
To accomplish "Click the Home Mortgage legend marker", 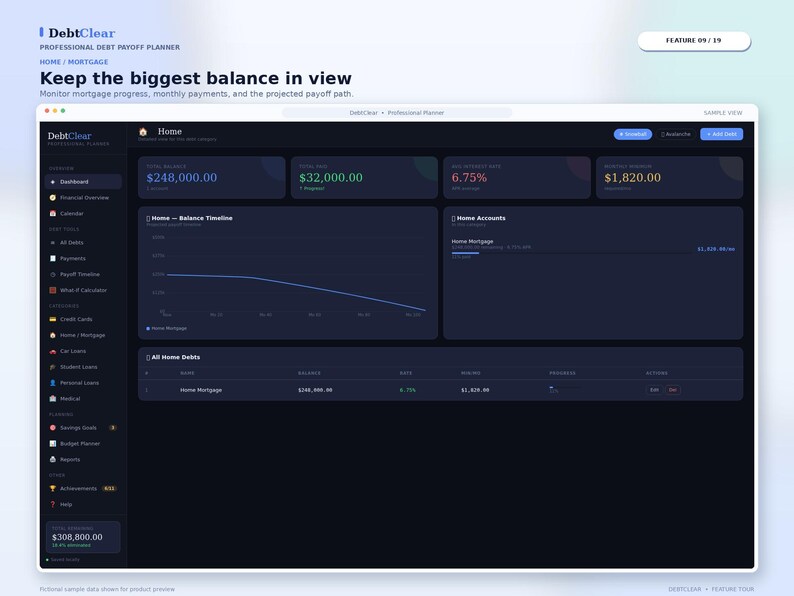I will [148, 329].
